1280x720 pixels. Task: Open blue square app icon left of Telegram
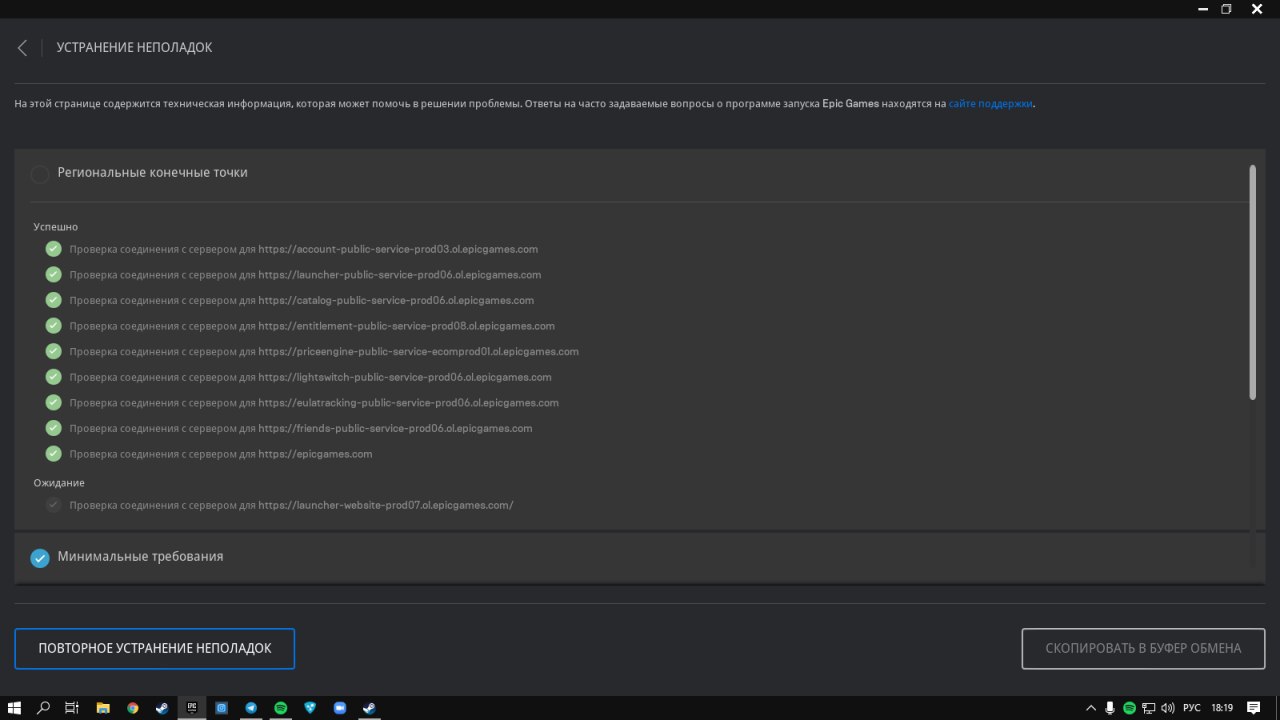[x=222, y=707]
